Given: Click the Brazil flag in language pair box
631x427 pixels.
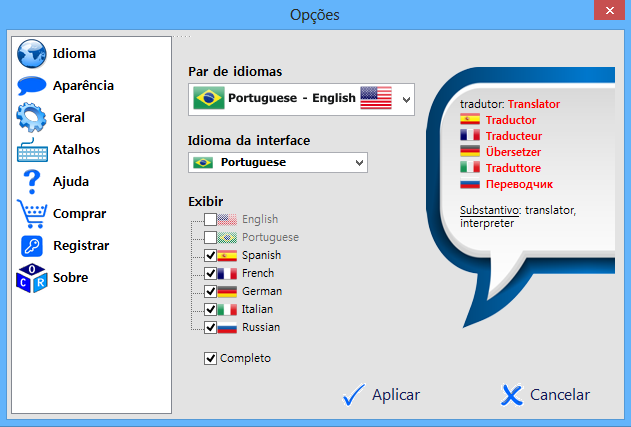Looking at the screenshot, I should pyautogui.click(x=208, y=98).
